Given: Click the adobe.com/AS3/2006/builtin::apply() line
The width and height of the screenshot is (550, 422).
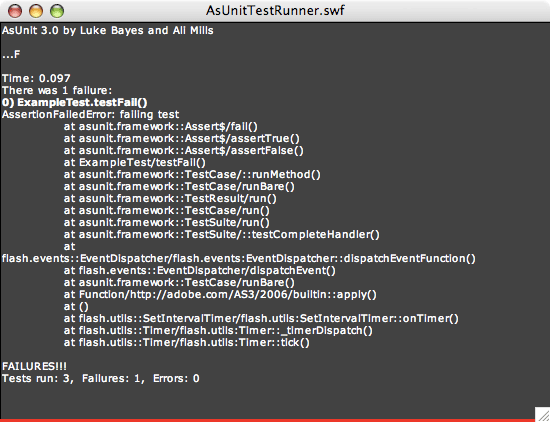Looking at the screenshot, I should pyautogui.click(x=220, y=294).
